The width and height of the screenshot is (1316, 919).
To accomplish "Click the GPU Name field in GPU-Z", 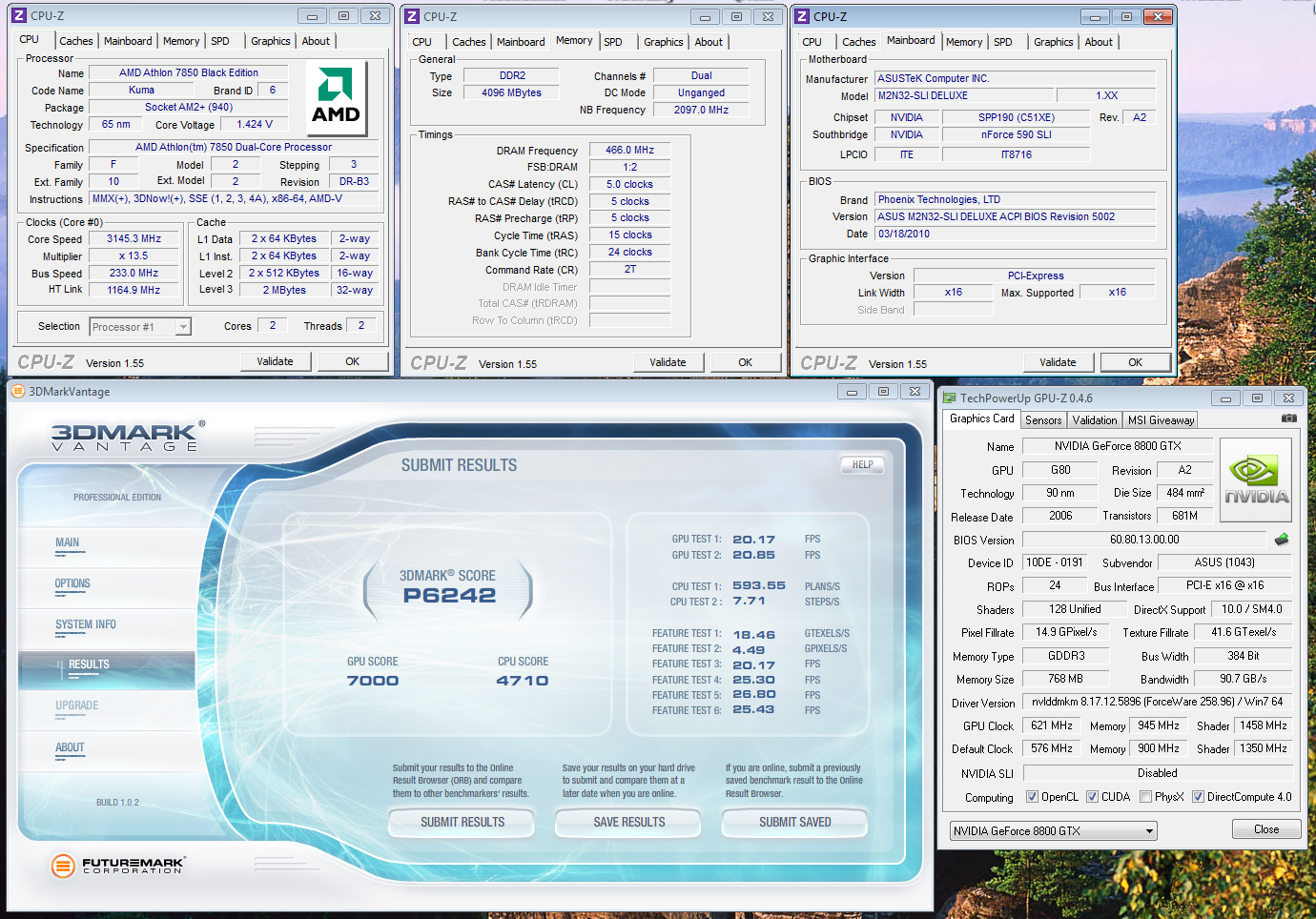I will (x=1118, y=446).
